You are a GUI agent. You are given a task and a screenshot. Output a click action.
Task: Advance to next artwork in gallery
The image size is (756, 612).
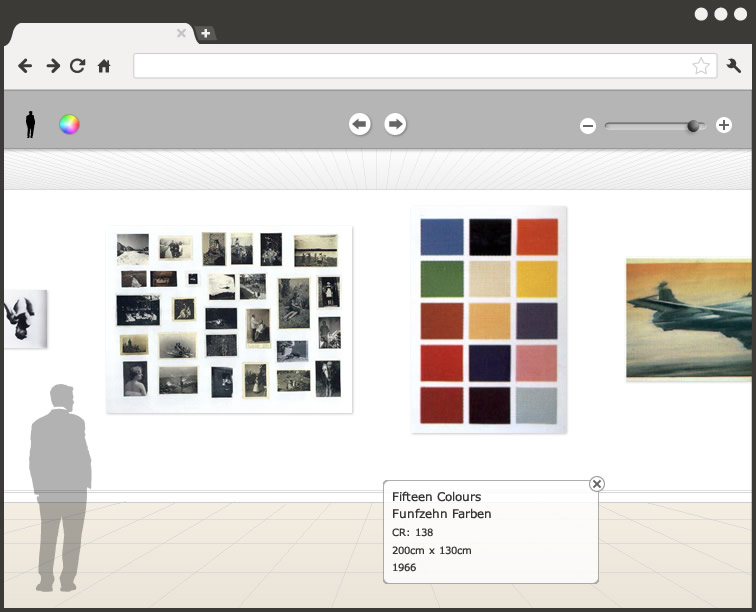pyautogui.click(x=396, y=124)
